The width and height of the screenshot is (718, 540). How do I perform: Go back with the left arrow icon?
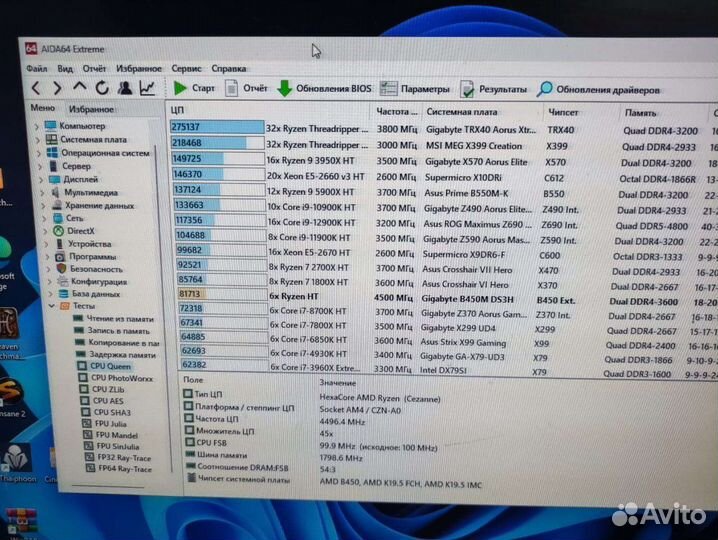click(37, 87)
